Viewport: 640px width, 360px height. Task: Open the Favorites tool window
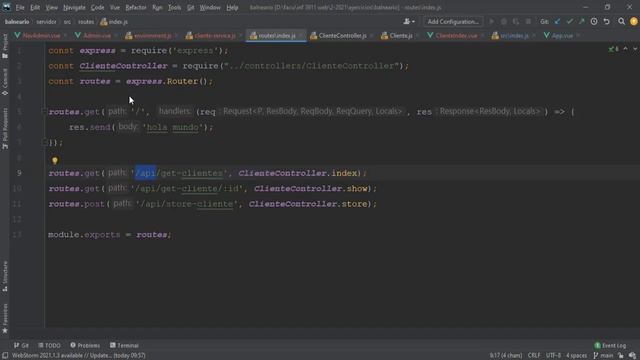[5, 318]
